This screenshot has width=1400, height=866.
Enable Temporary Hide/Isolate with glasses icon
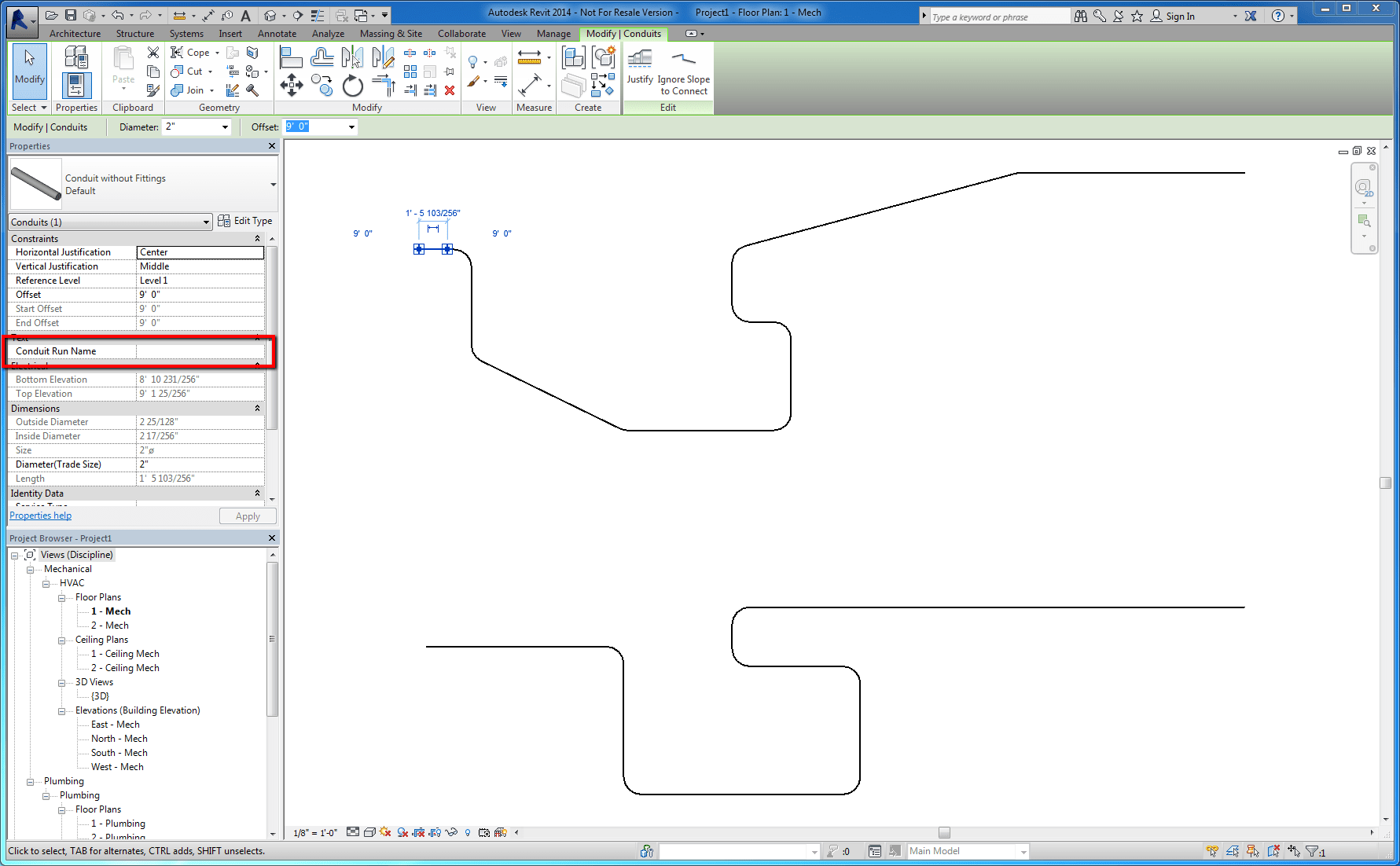(x=451, y=832)
